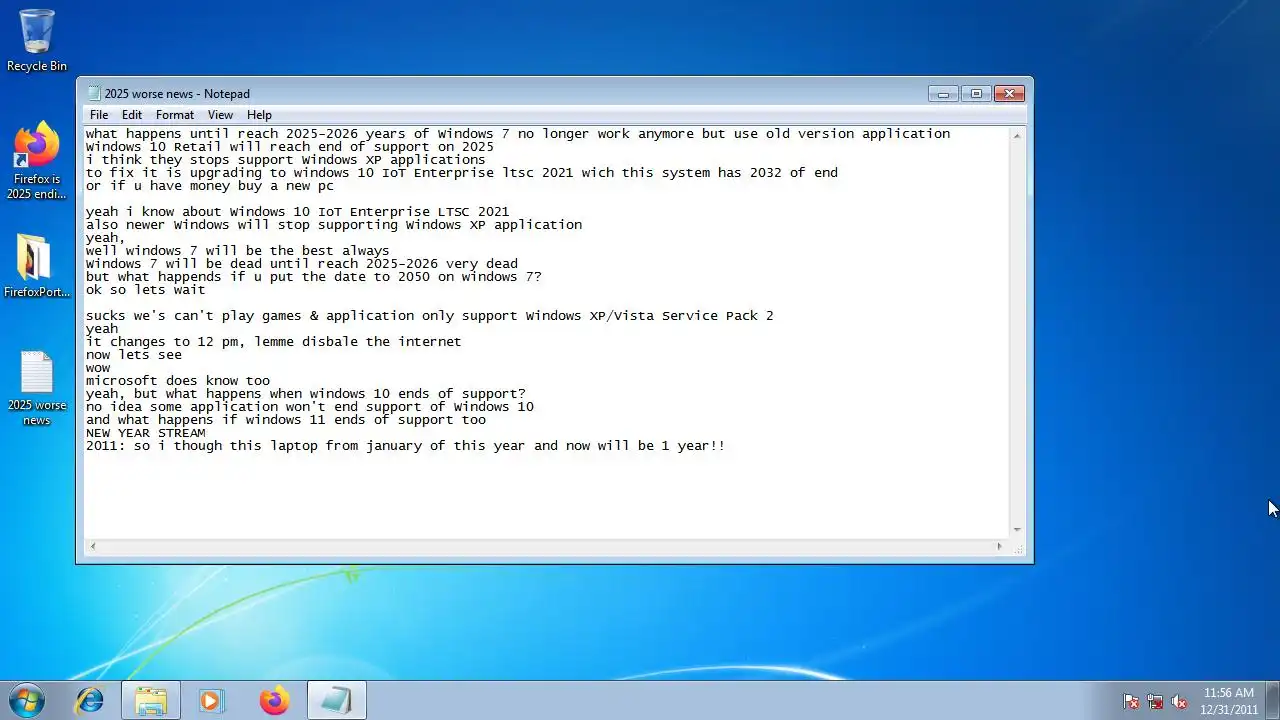
Task: Click the line 'well windows 7 will be the best always'
Action: (237, 251)
